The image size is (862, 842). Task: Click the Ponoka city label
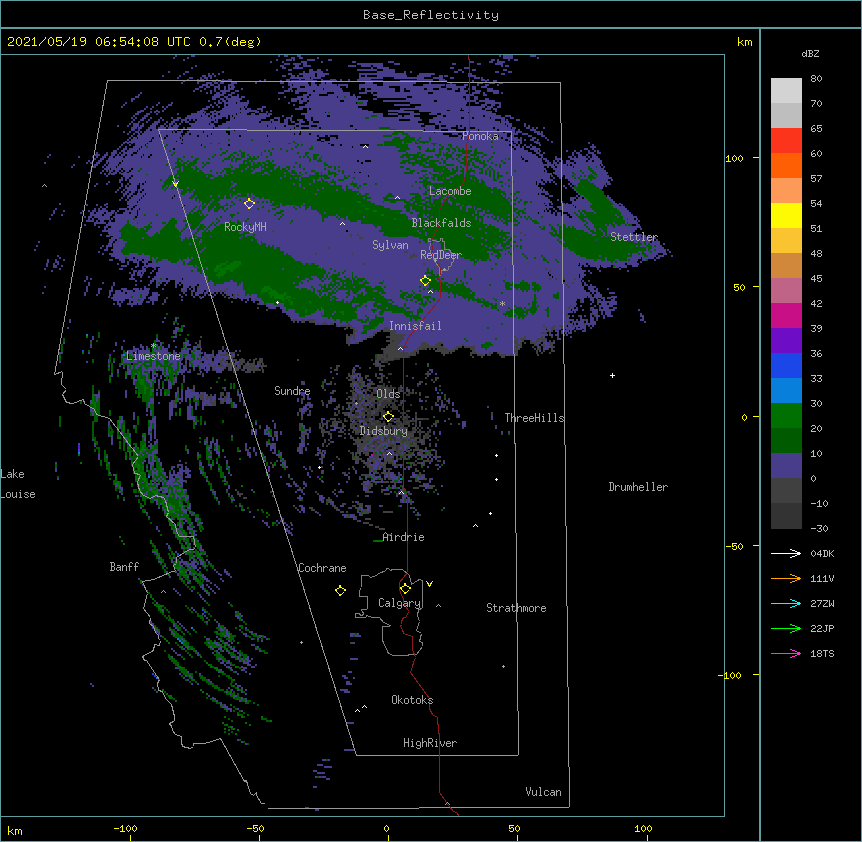(480, 136)
